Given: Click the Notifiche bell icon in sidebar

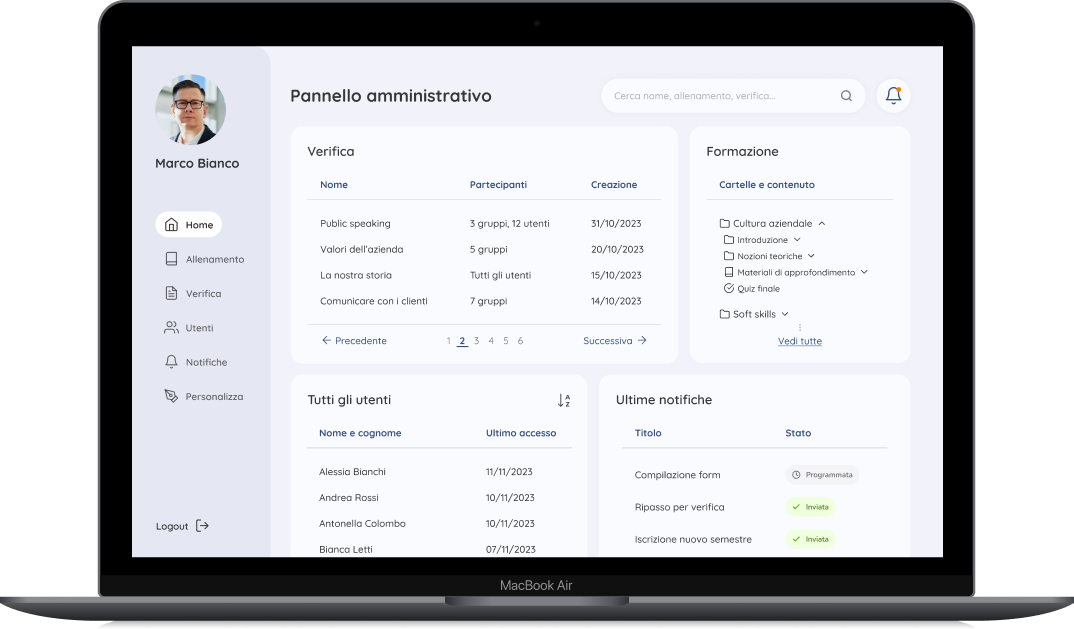Looking at the screenshot, I should (171, 362).
